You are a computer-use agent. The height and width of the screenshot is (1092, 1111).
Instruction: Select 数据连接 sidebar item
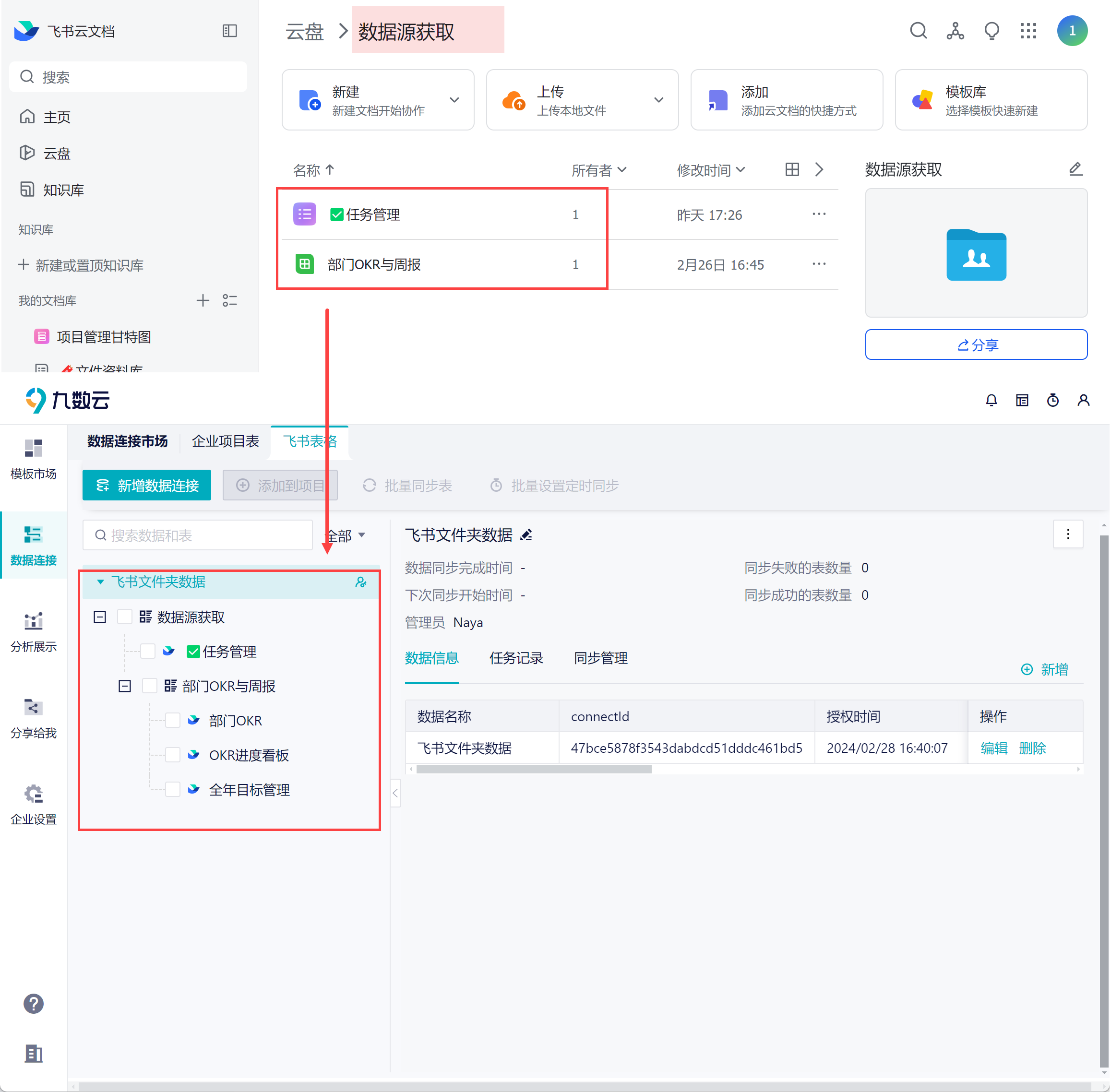pyautogui.click(x=33, y=546)
